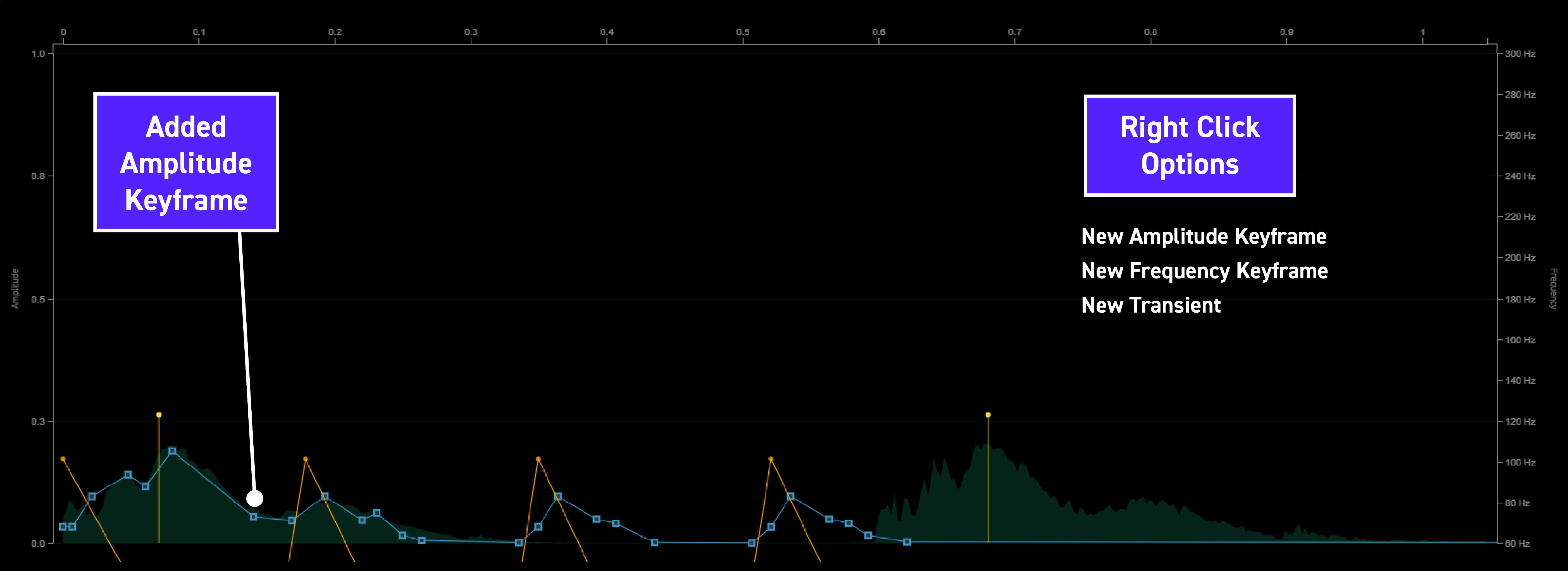Screen dimensions: 1568x571
Task: Click the 300 Hz frequency axis label
Action: click(x=1520, y=54)
